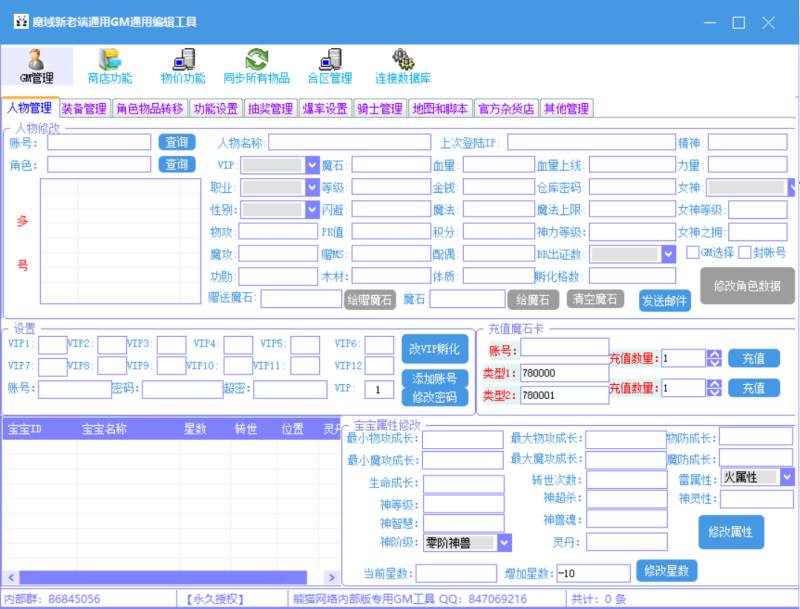Viewport: 800px width, 609px height.
Task: Click the 类型1 充值数量 spinner arrows
Action: (714, 359)
